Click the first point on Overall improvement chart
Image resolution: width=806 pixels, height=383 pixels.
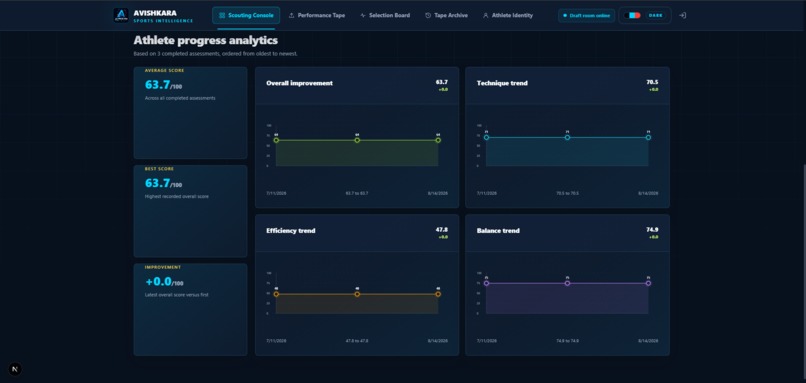click(x=276, y=140)
